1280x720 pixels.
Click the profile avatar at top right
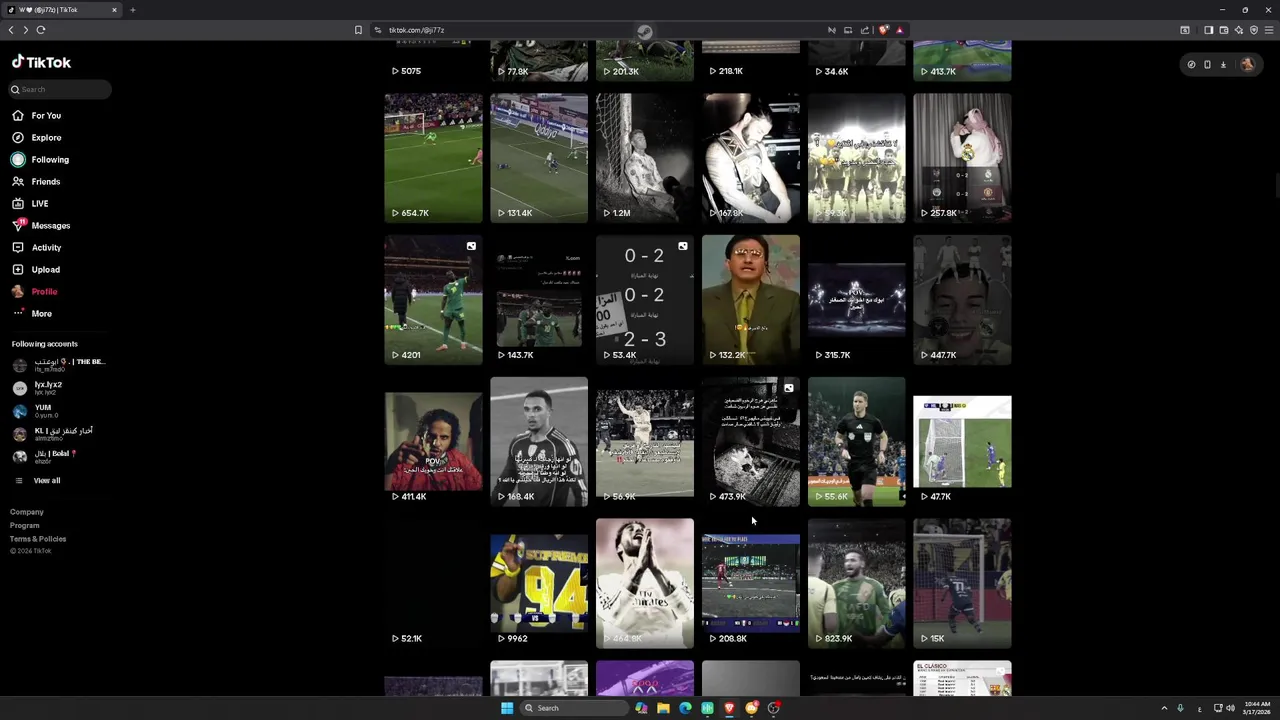tap(1247, 64)
